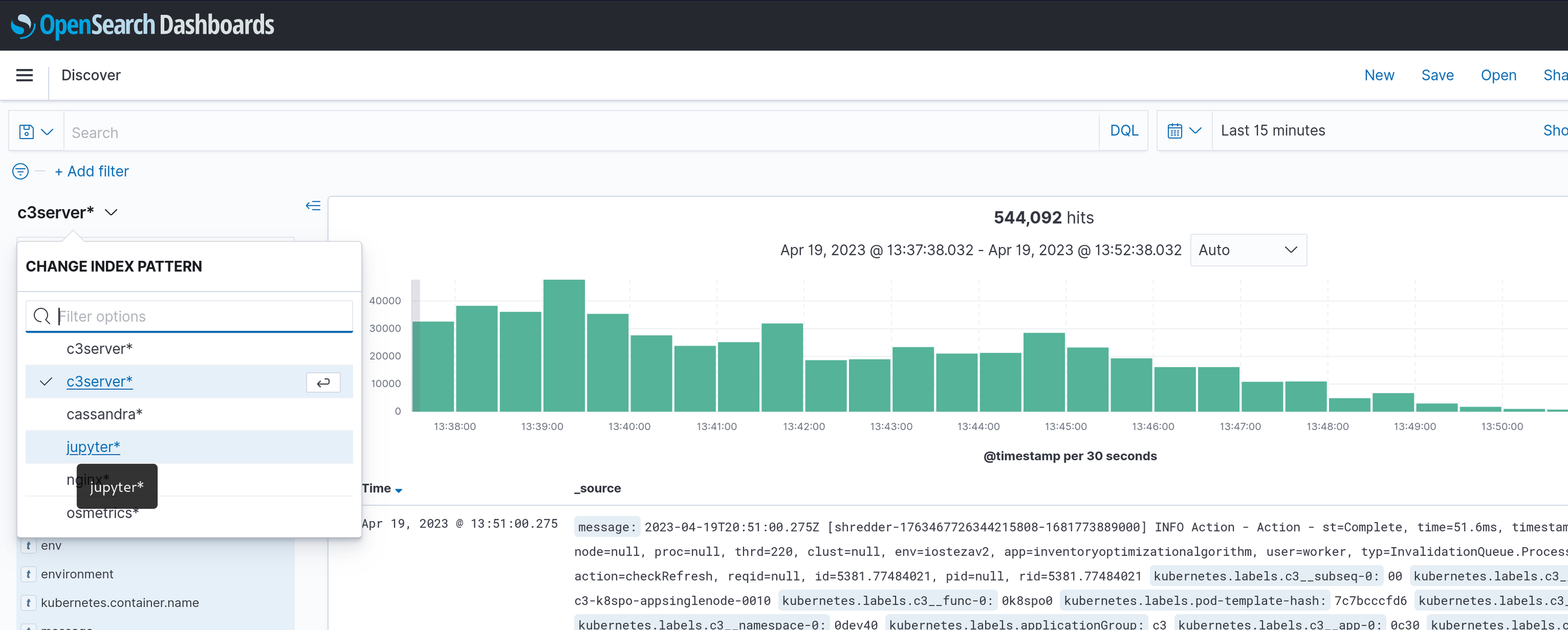
Task: Click the magnifier icon in Filter options box
Action: (41, 316)
